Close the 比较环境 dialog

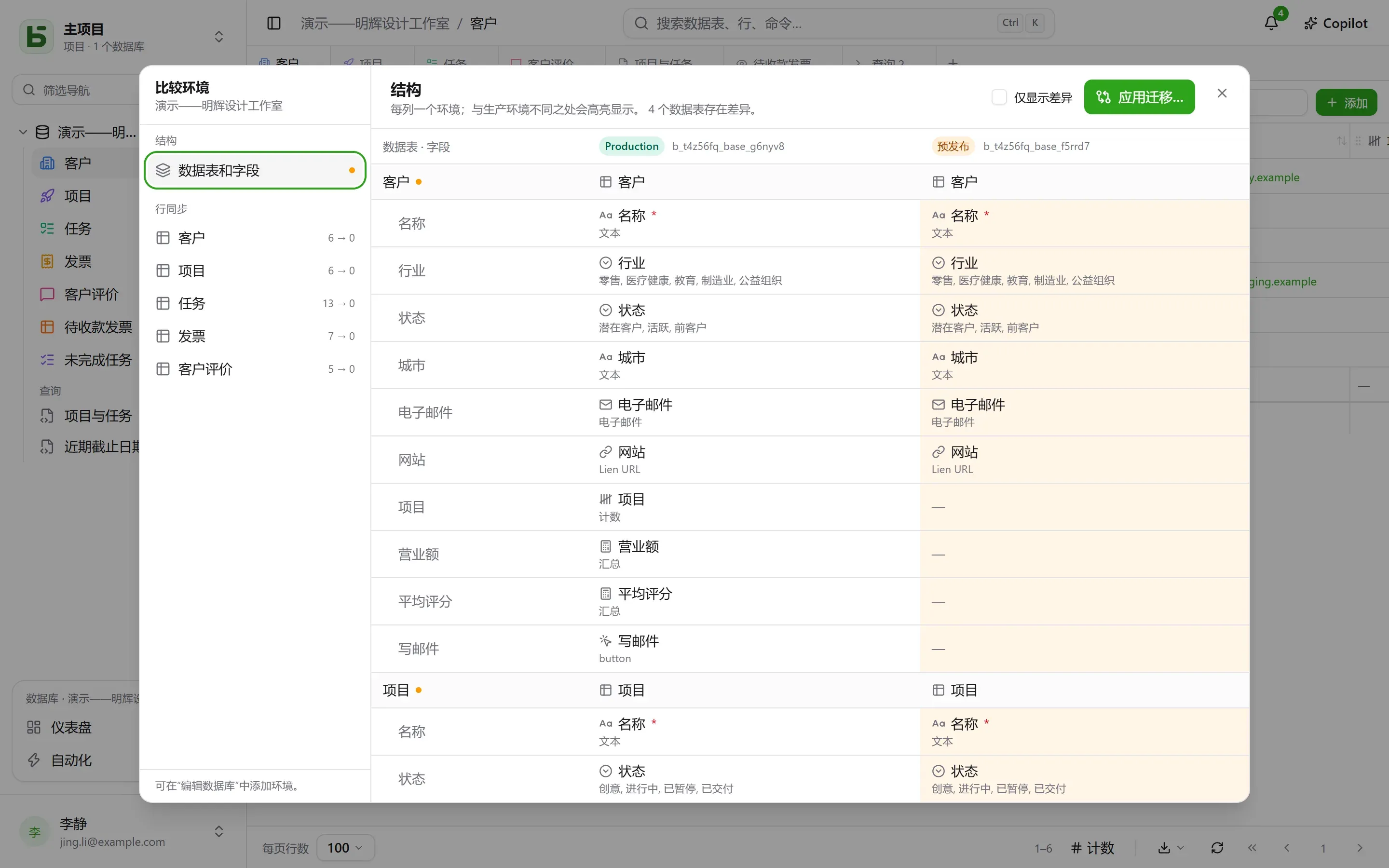[1222, 93]
